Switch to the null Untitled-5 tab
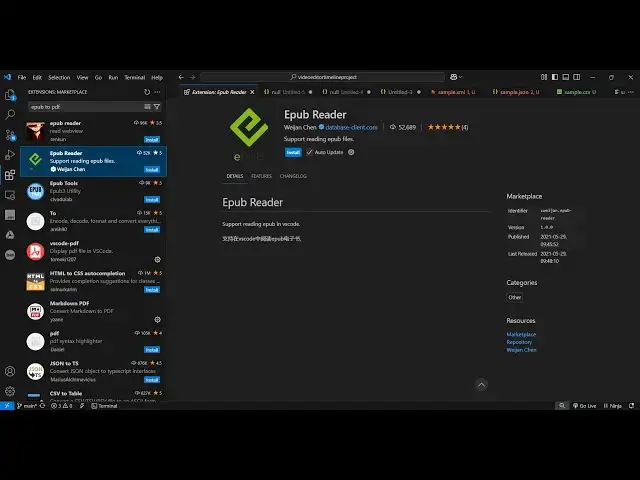The height and width of the screenshot is (480, 640). [x=288, y=92]
